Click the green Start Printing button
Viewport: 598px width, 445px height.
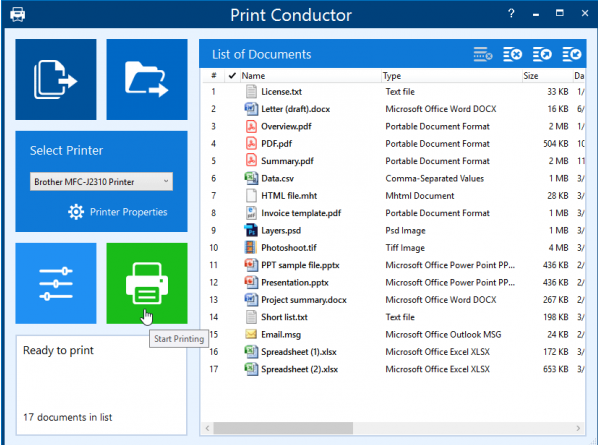click(147, 283)
